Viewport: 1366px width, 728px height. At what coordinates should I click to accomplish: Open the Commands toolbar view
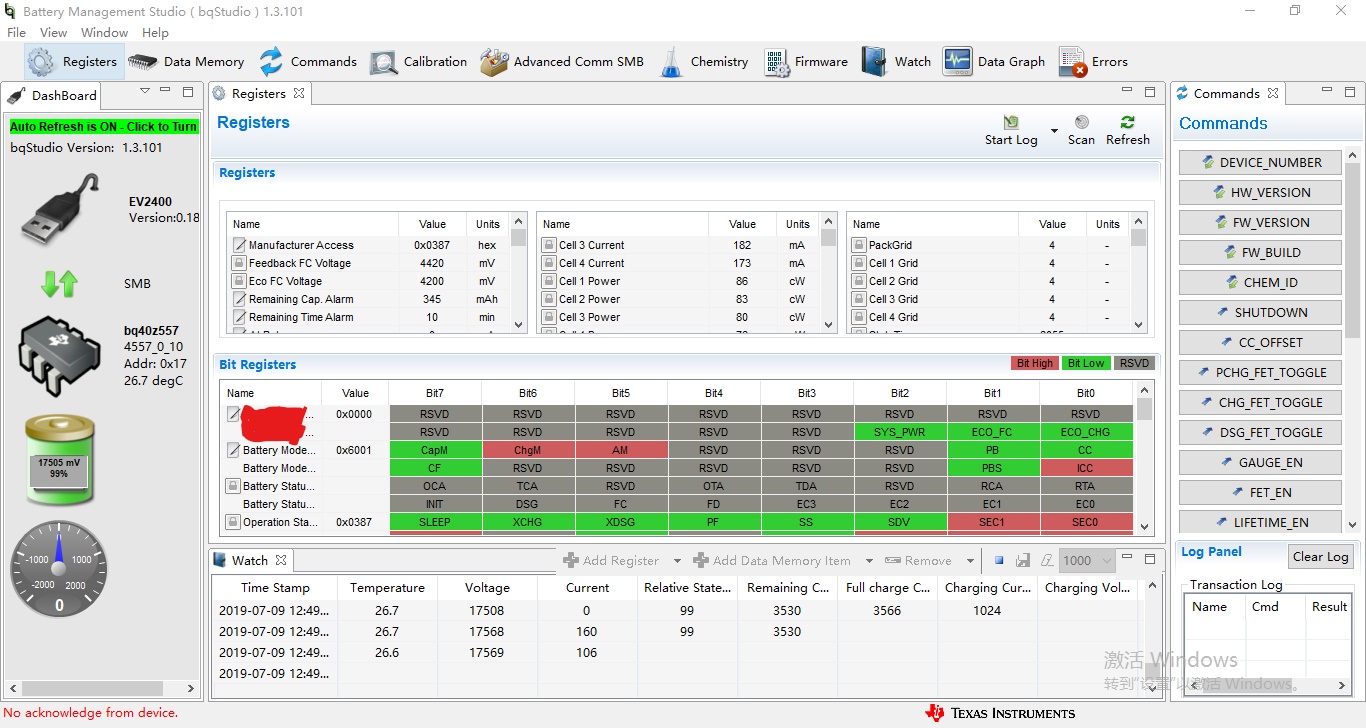[x=307, y=62]
